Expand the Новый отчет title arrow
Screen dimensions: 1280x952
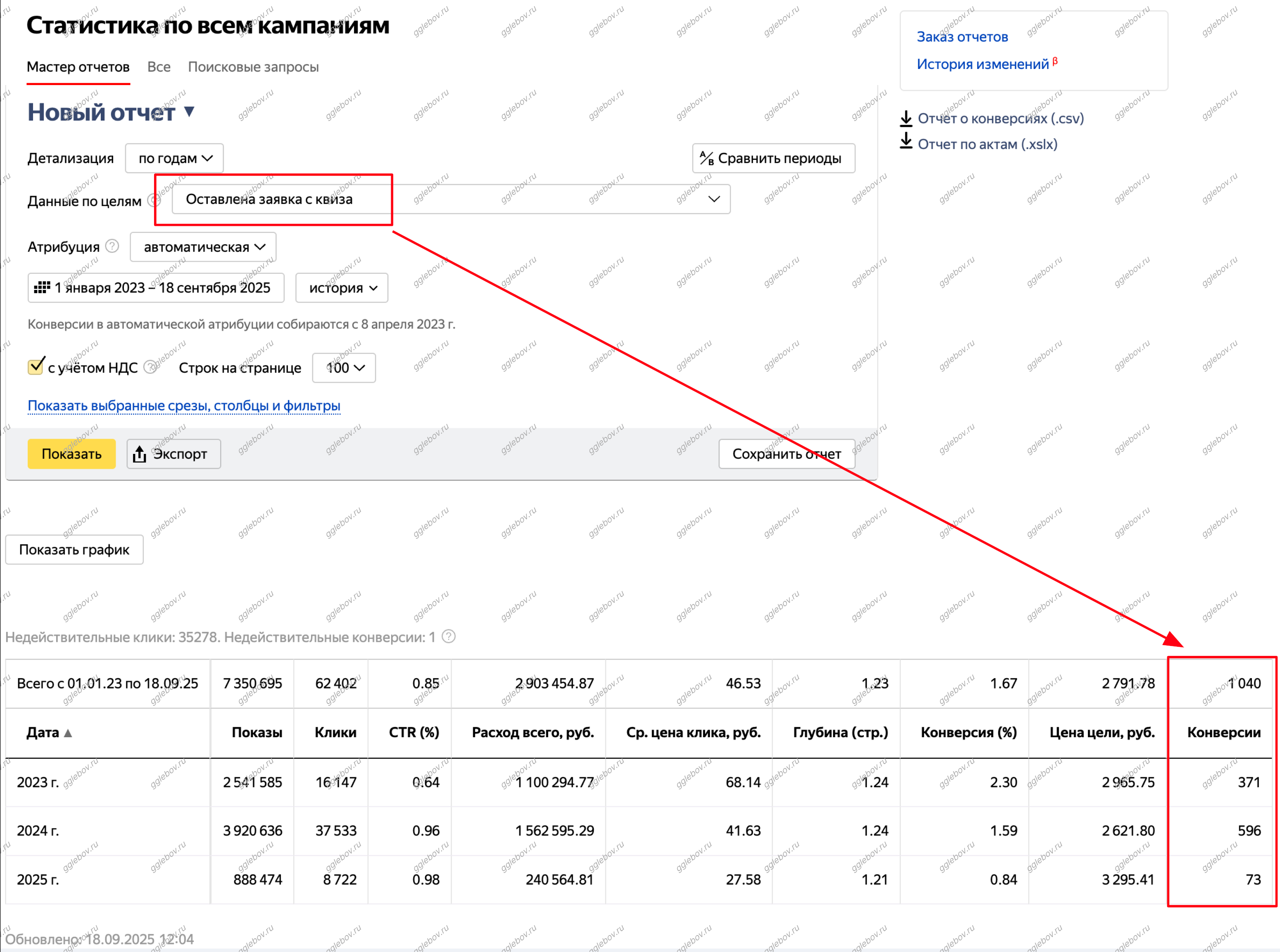tap(189, 111)
